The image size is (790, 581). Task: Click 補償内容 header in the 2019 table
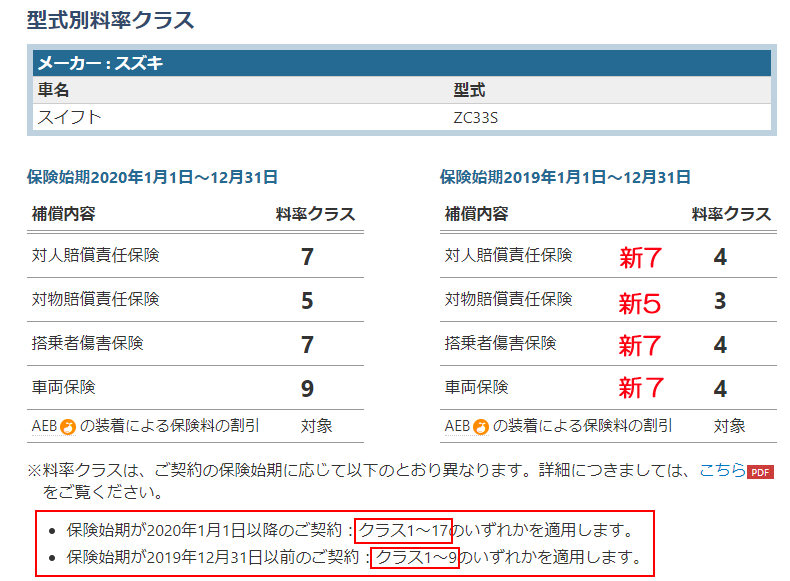476,214
